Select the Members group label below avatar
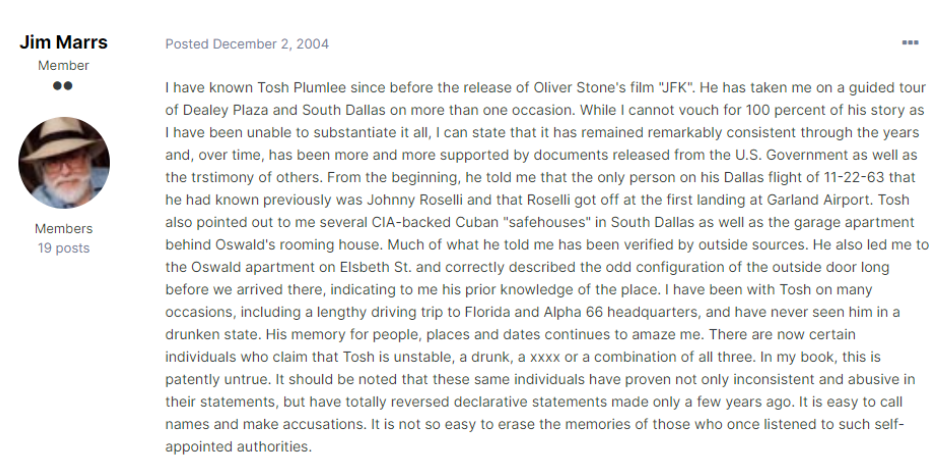 pyautogui.click(x=63, y=228)
